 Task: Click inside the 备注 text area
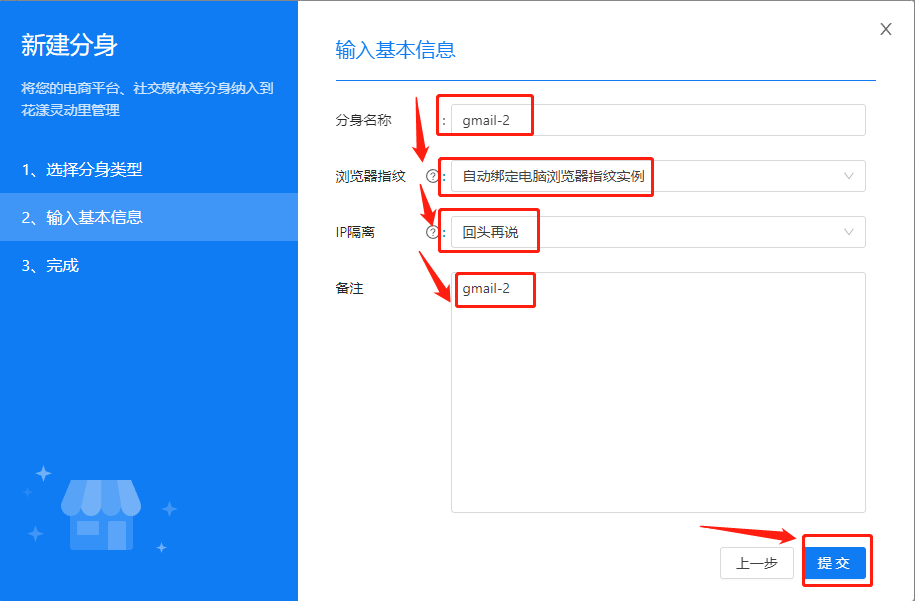point(657,400)
